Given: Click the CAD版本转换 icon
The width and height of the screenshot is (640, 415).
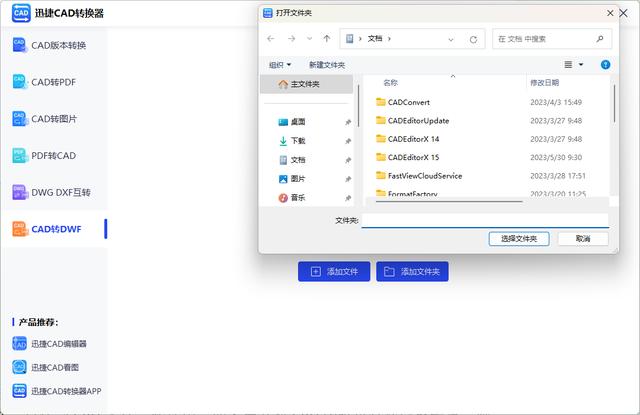Looking at the screenshot, I should point(19,45).
